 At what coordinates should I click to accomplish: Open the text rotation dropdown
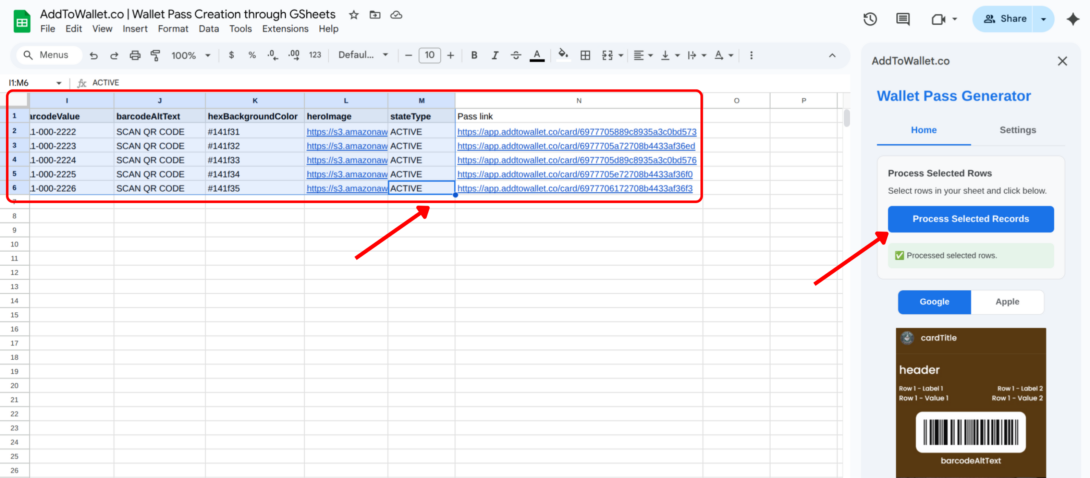723,56
